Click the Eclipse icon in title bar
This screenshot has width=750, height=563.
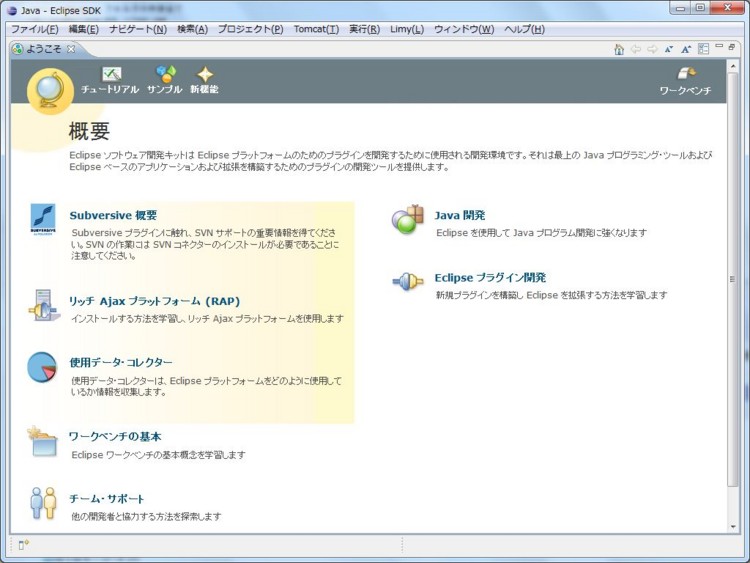click(12, 11)
